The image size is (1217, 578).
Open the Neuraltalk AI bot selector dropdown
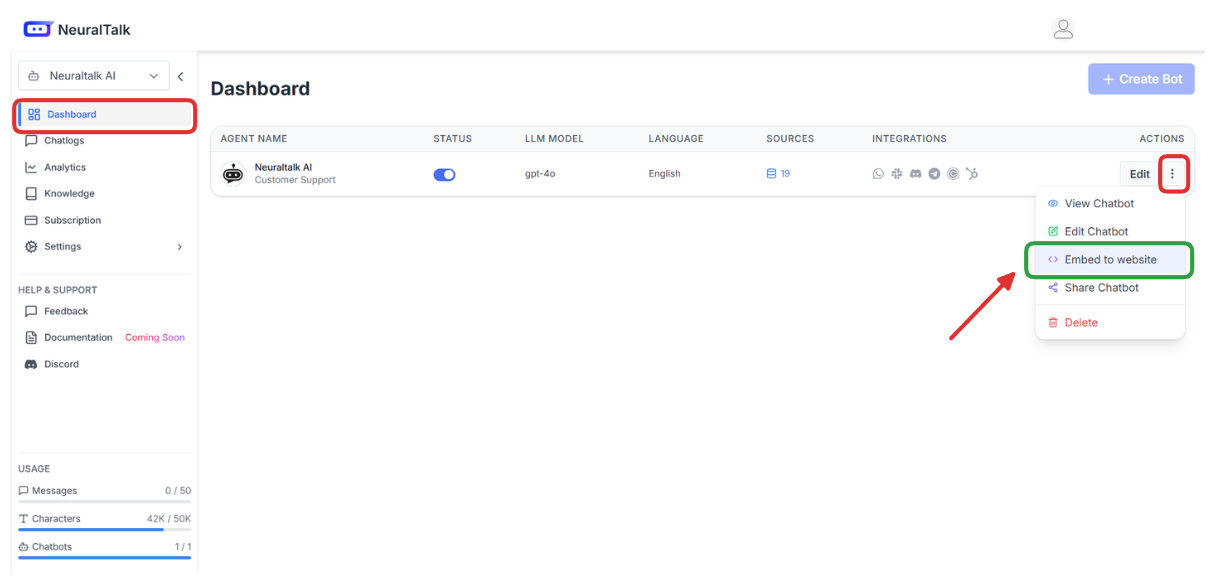coord(94,76)
